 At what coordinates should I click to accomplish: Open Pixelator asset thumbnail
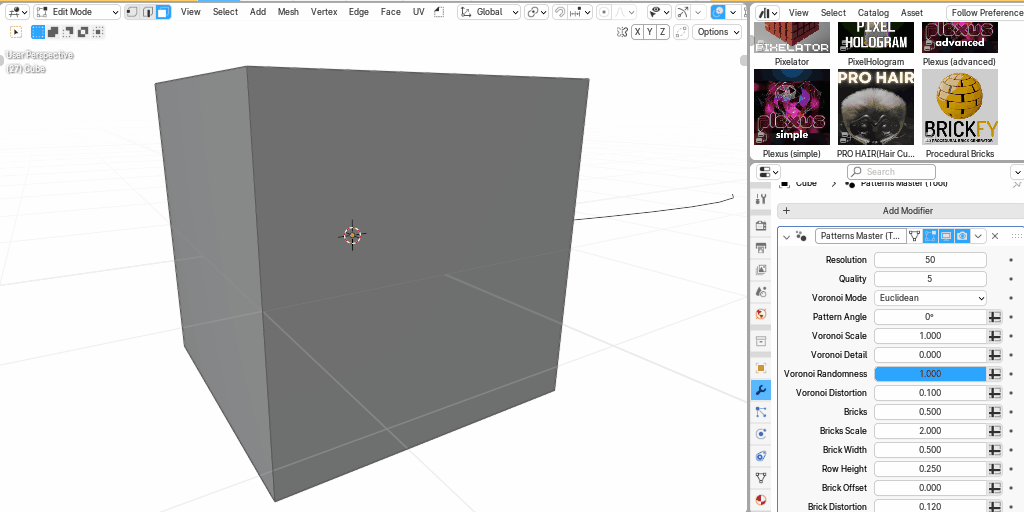click(x=792, y=37)
